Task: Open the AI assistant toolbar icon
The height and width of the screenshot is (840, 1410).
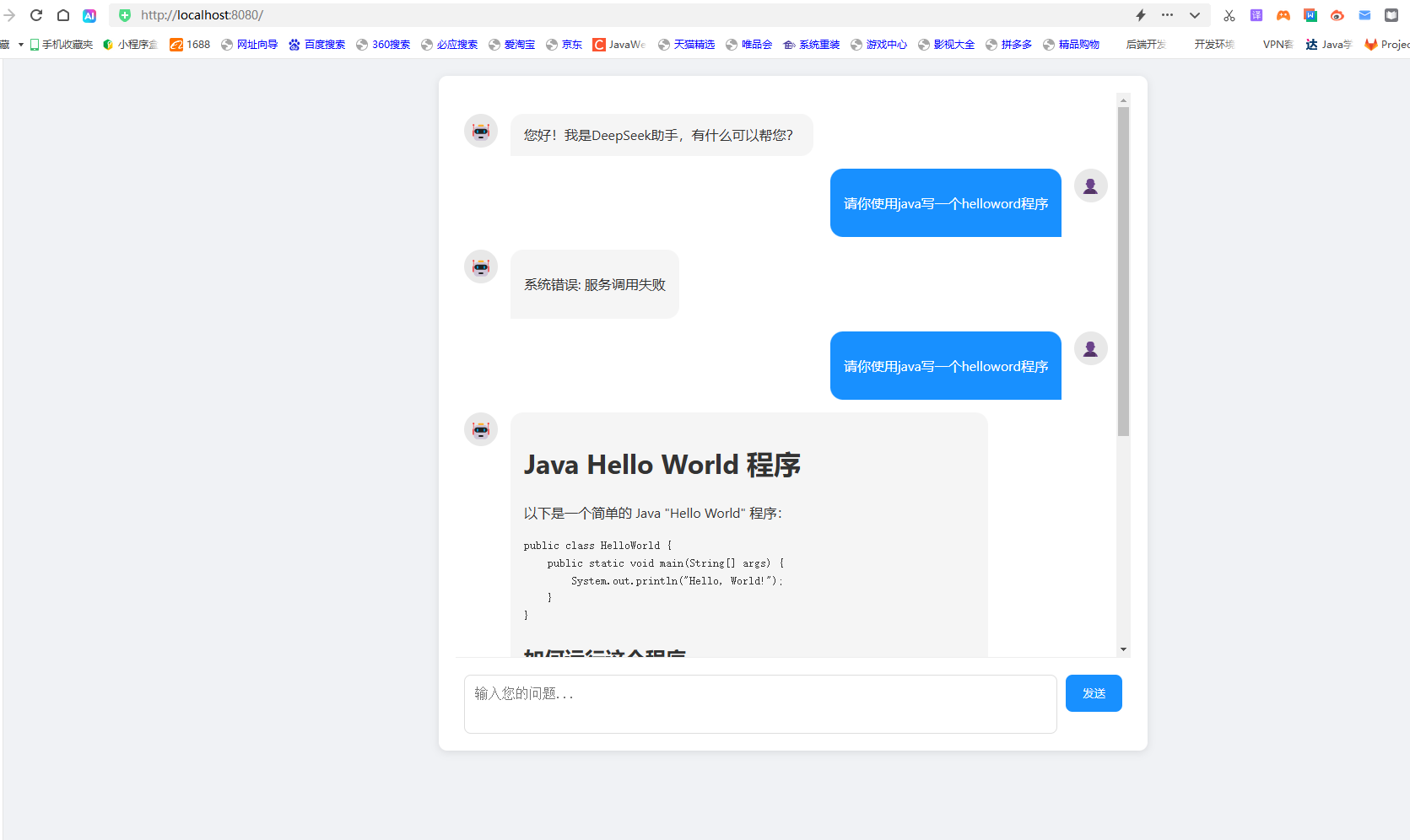Action: pos(89,15)
